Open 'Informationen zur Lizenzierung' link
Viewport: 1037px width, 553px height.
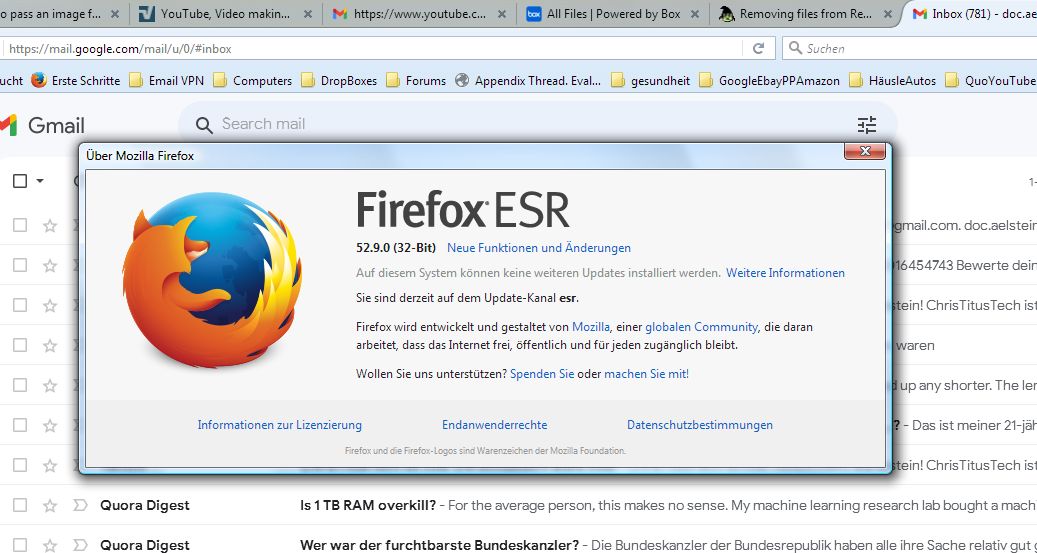click(280, 425)
